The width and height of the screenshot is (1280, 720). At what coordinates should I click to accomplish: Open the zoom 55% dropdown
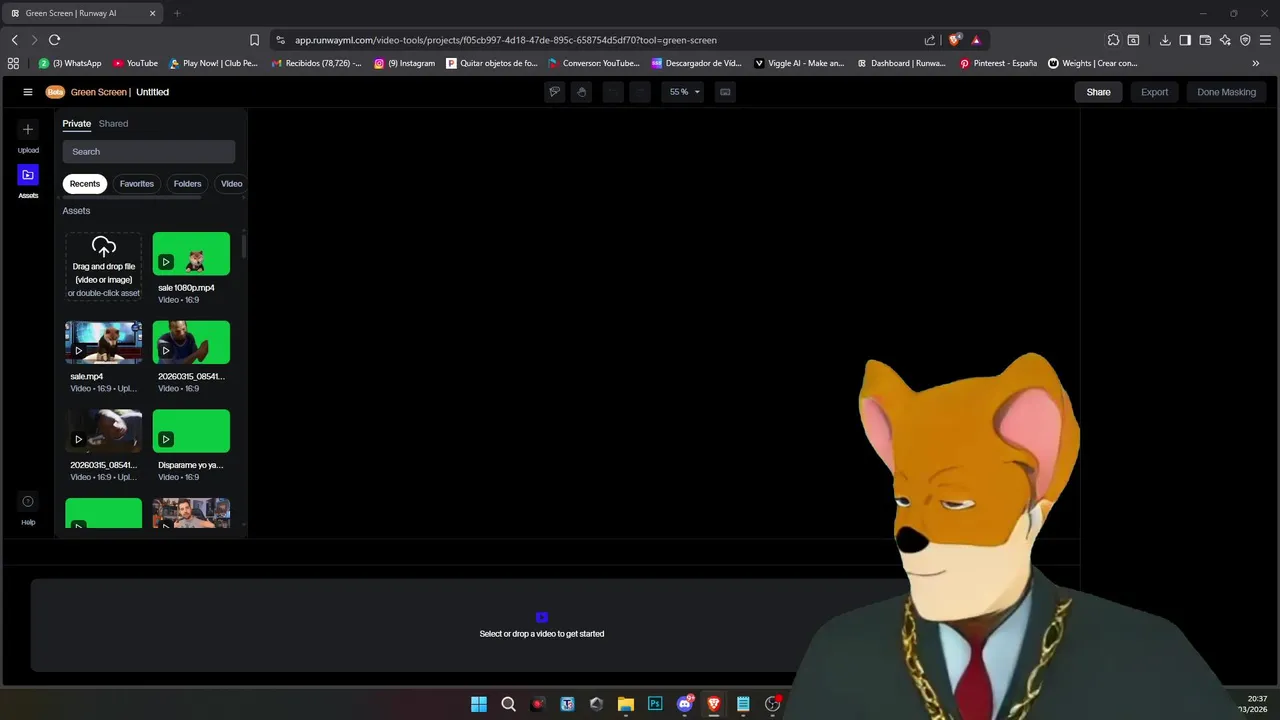pos(685,92)
